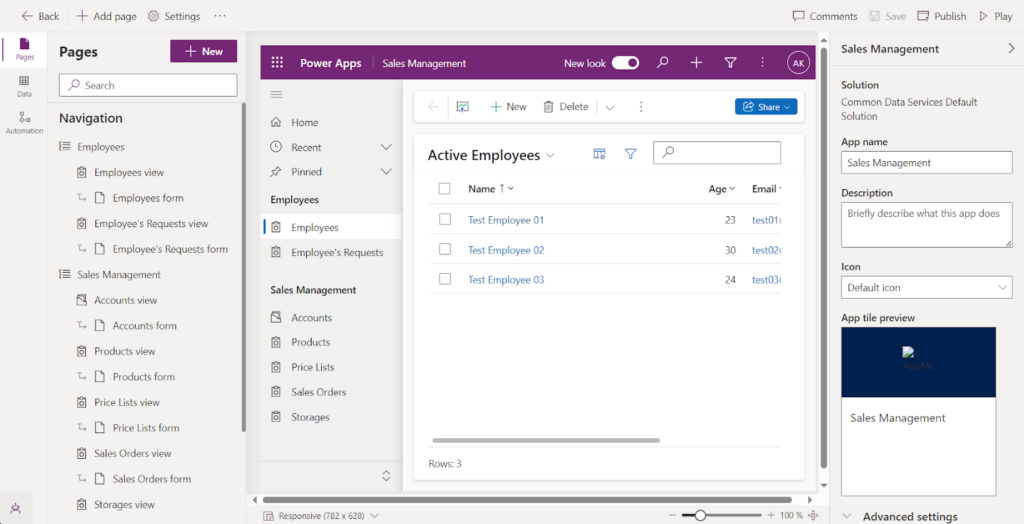Click the filter icon beside Active Employees
Image resolution: width=1024 pixels, height=524 pixels.
(x=630, y=154)
